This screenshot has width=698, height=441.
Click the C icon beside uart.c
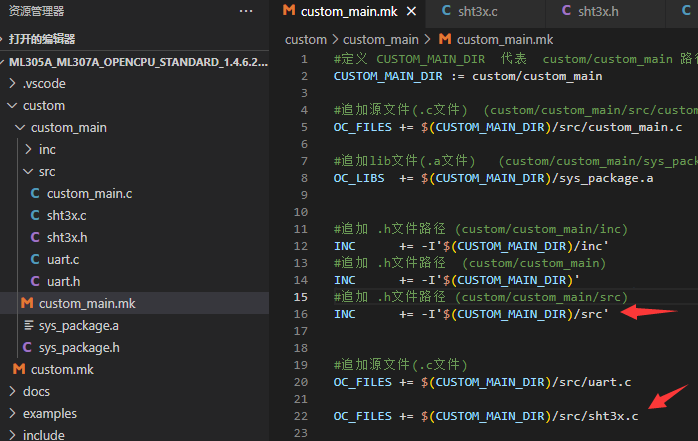tap(36, 259)
